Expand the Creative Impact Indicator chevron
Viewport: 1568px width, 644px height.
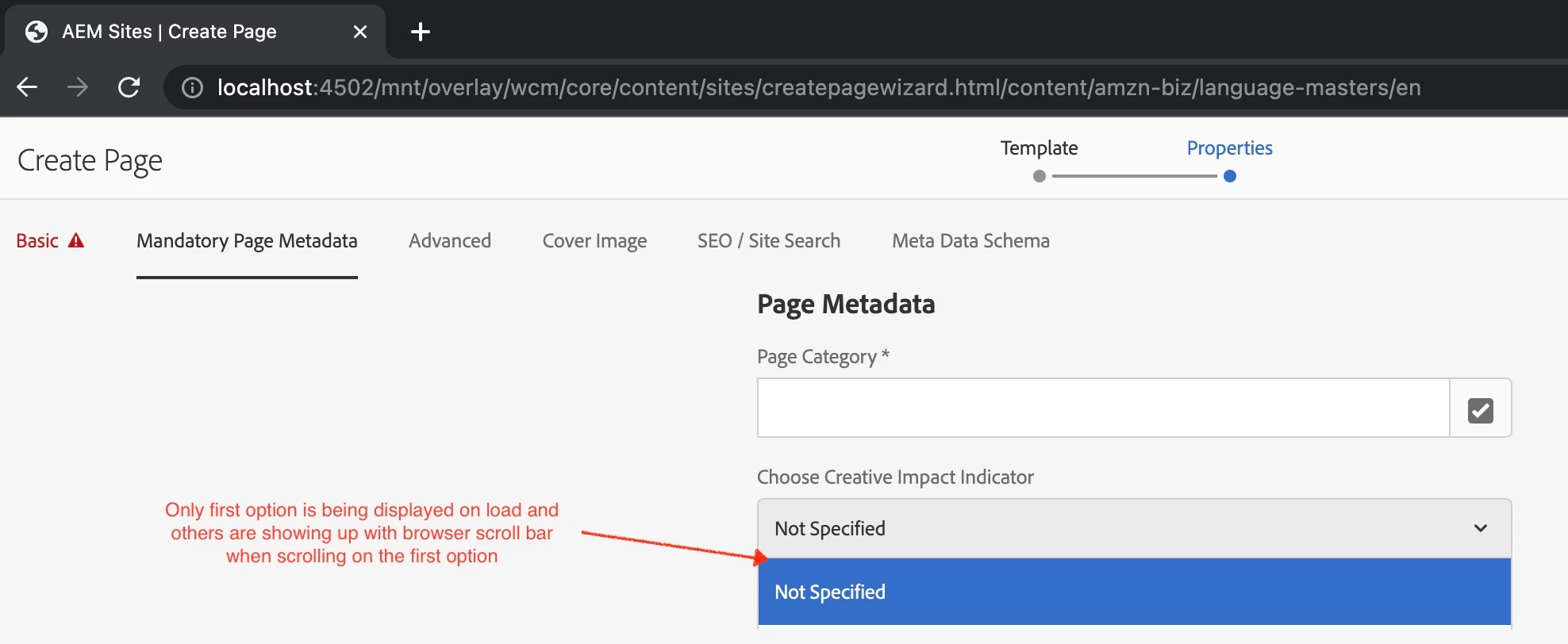point(1480,528)
